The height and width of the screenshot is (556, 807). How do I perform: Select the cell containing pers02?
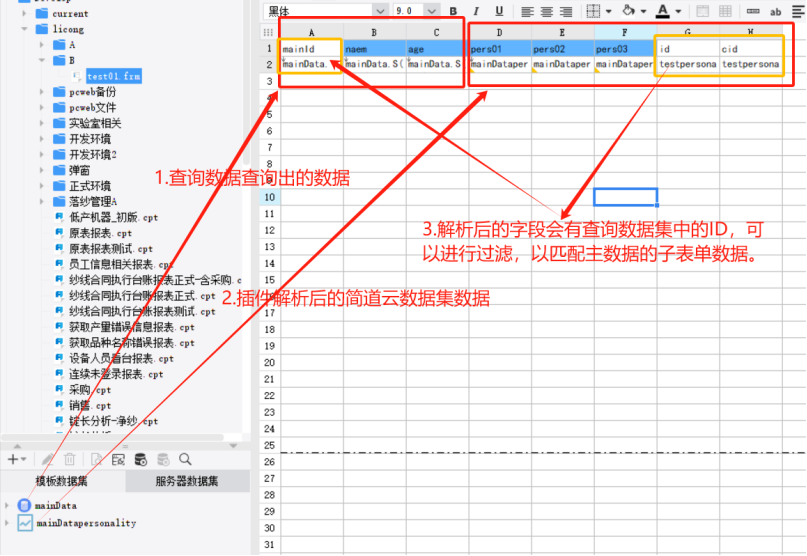562,49
